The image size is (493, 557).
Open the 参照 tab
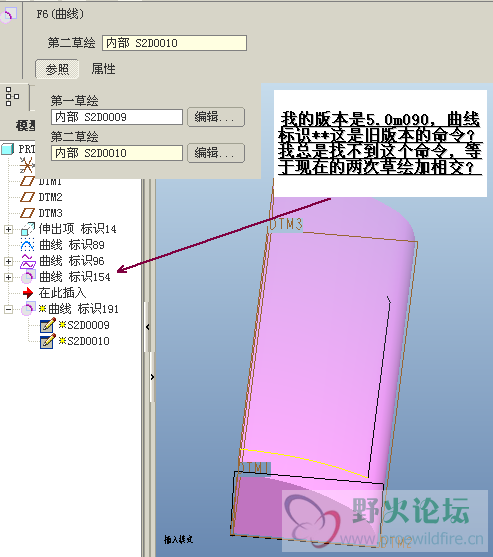pyautogui.click(x=57, y=69)
